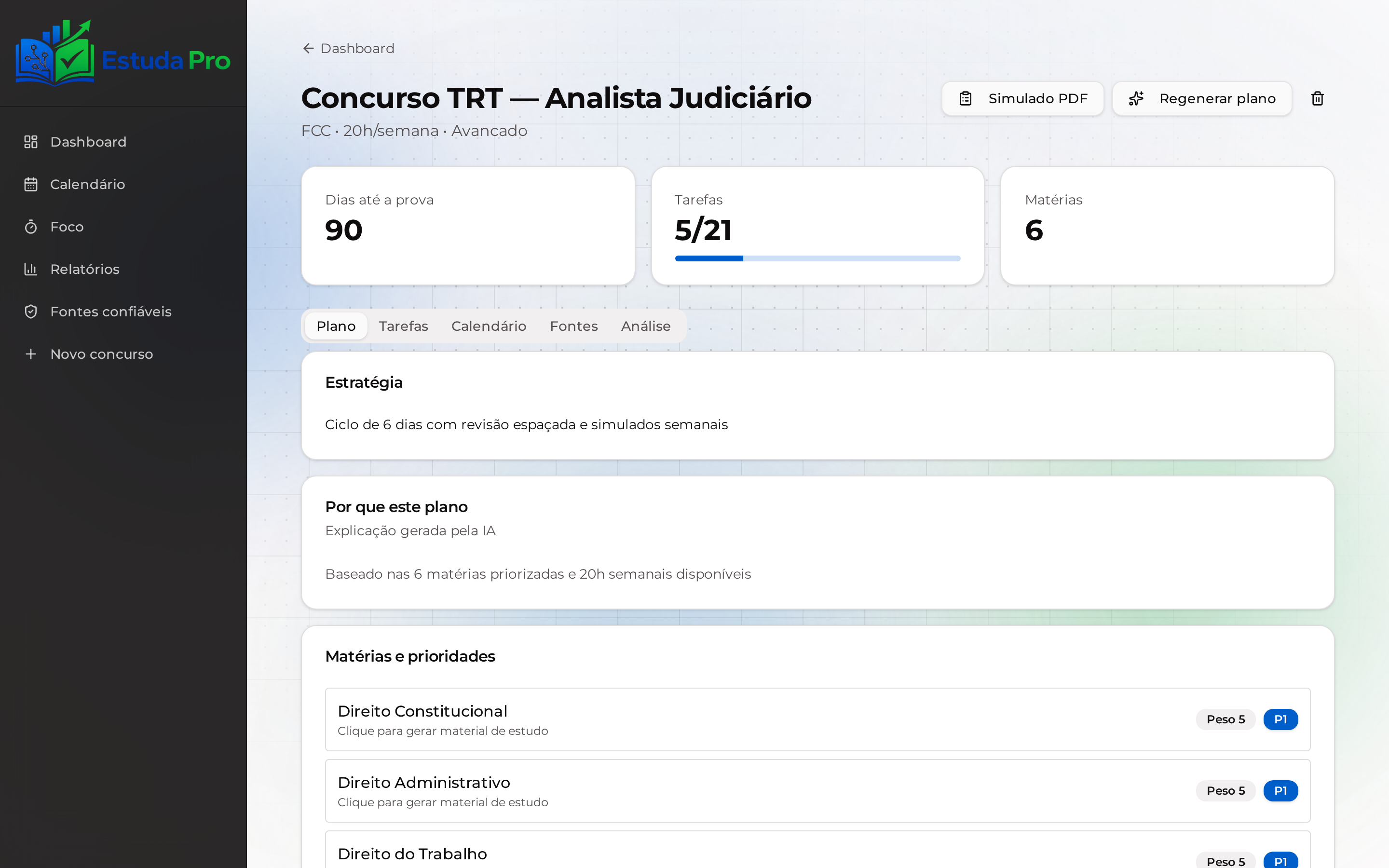Create a Novo concurso from sidebar
The width and height of the screenshot is (1389, 868).
pos(123,354)
